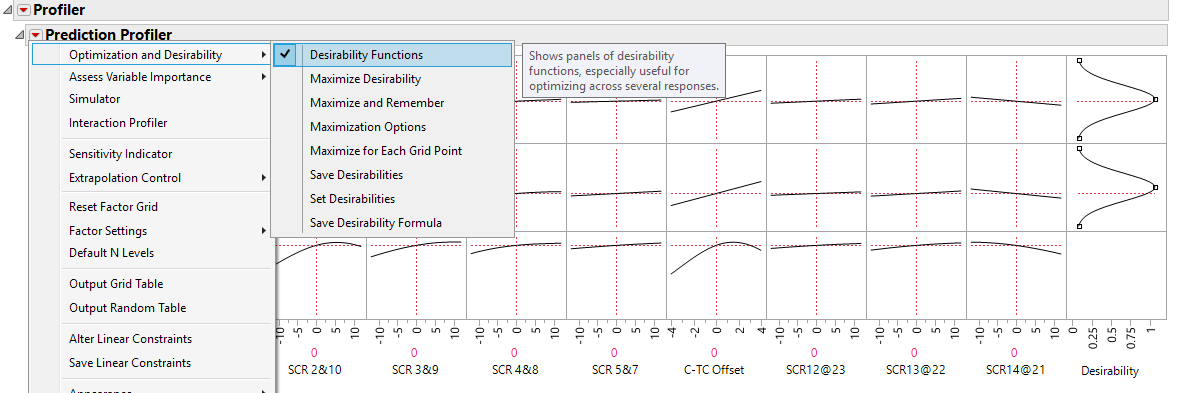Click the SCR 5&7 current value 0
1179x393 pixels.
(614, 352)
